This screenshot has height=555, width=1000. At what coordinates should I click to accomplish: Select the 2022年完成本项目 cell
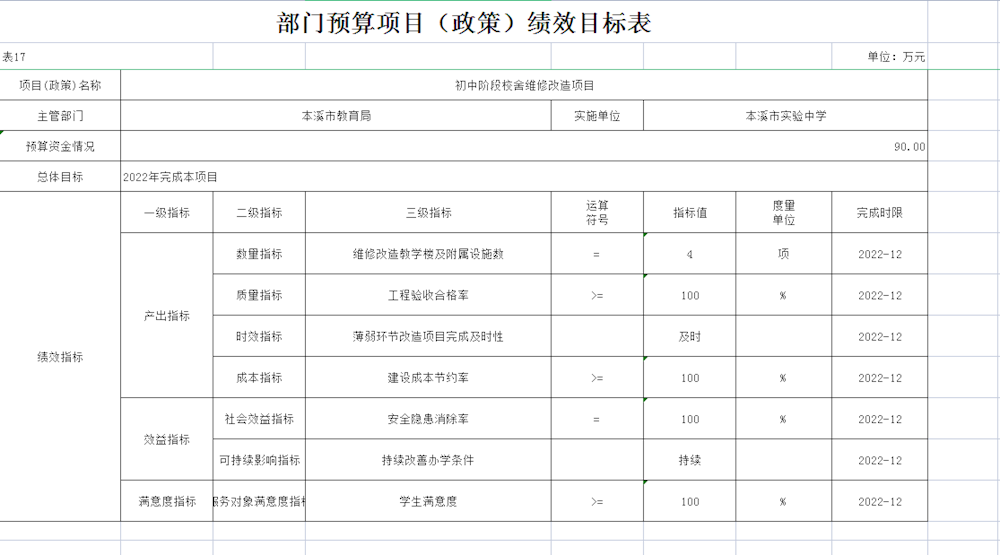click(524, 177)
